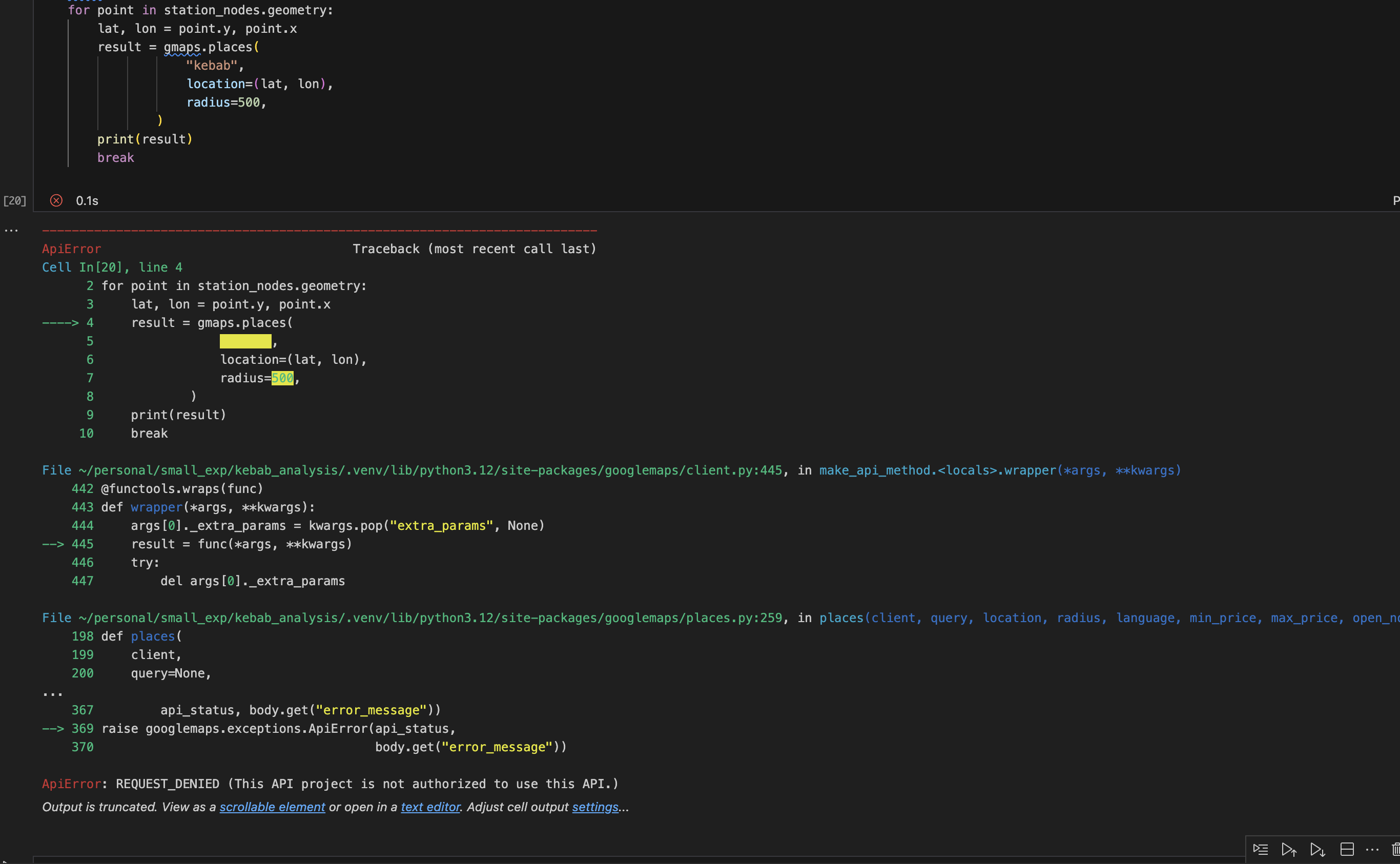Click "def wrapper(*args, **kwargs):" on traceback line 443
1400x864 pixels.
click(208, 507)
